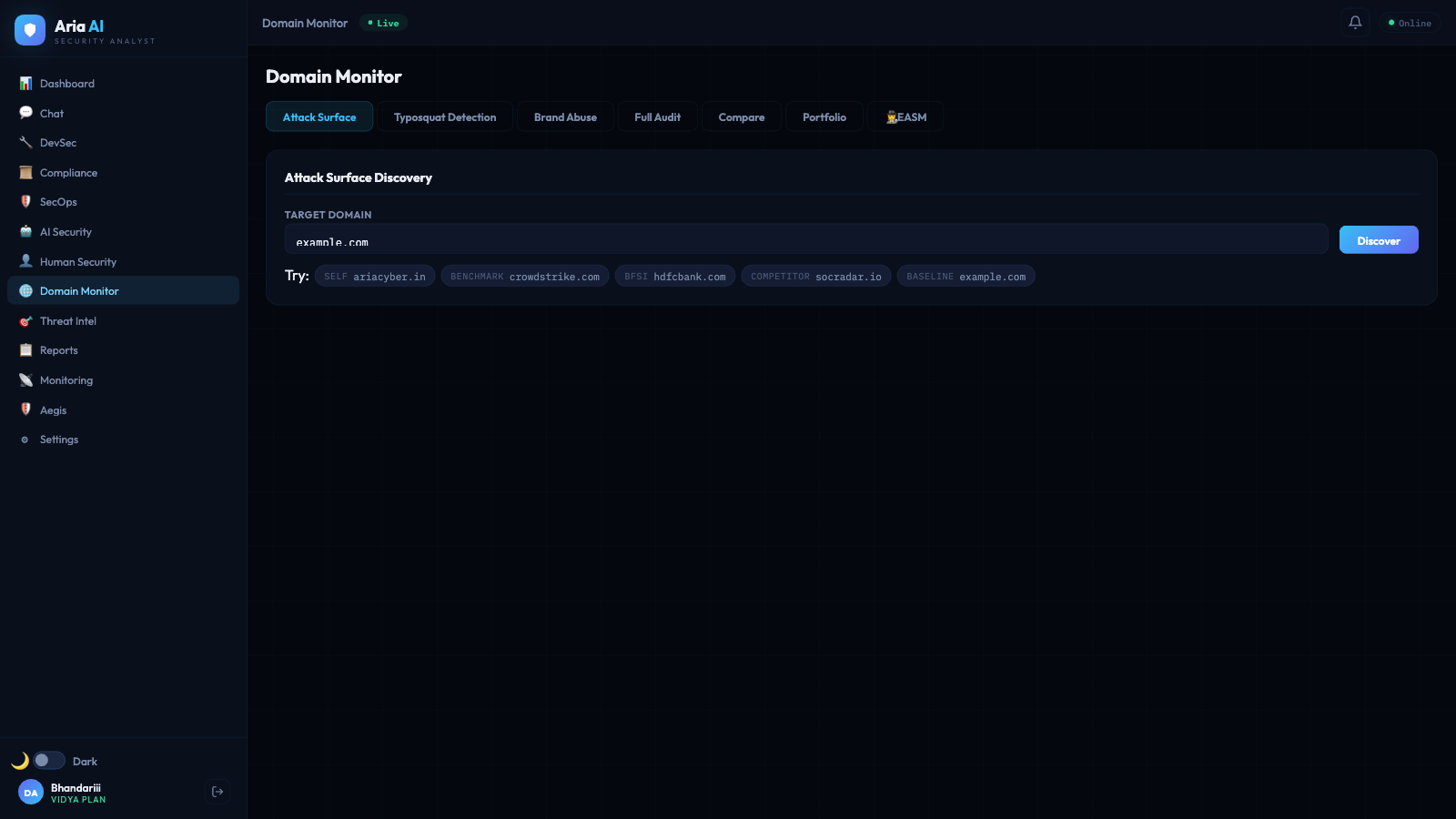Screen dimensions: 1456x819
Task: Click the Domain Monitor breadcrumb title
Action: click(305, 23)
